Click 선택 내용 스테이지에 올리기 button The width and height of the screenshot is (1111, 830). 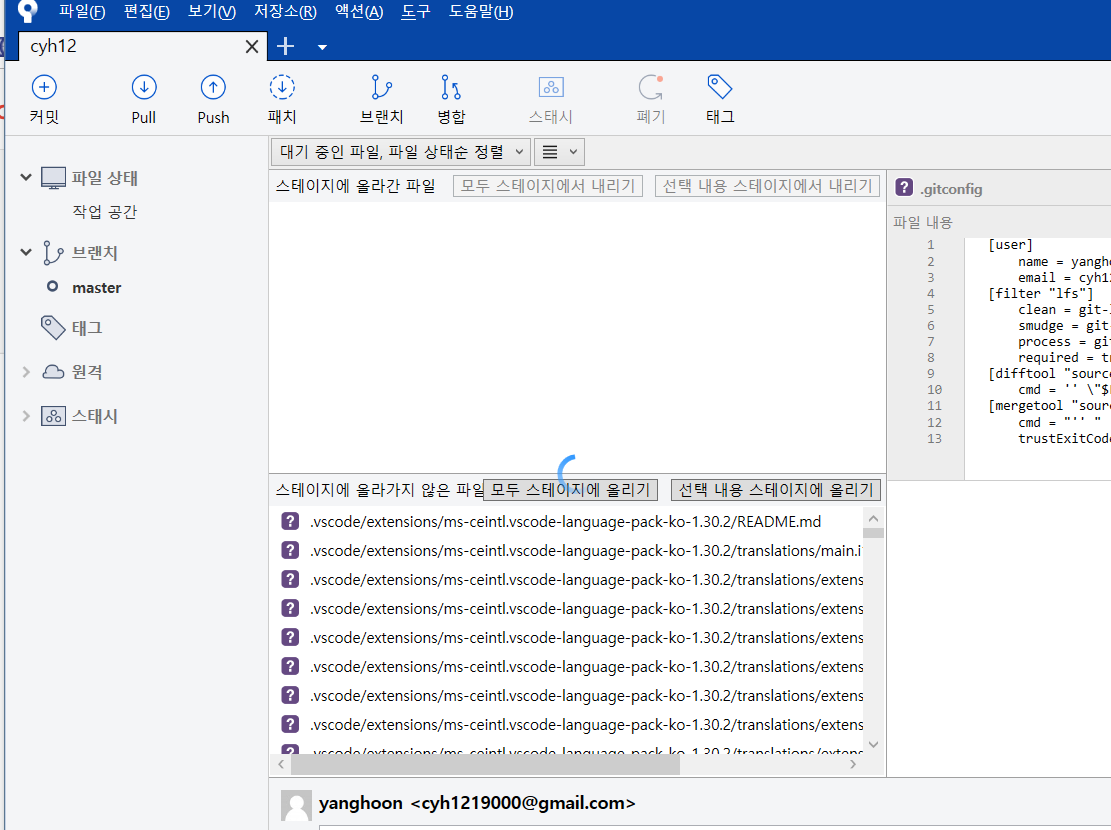tap(776, 490)
